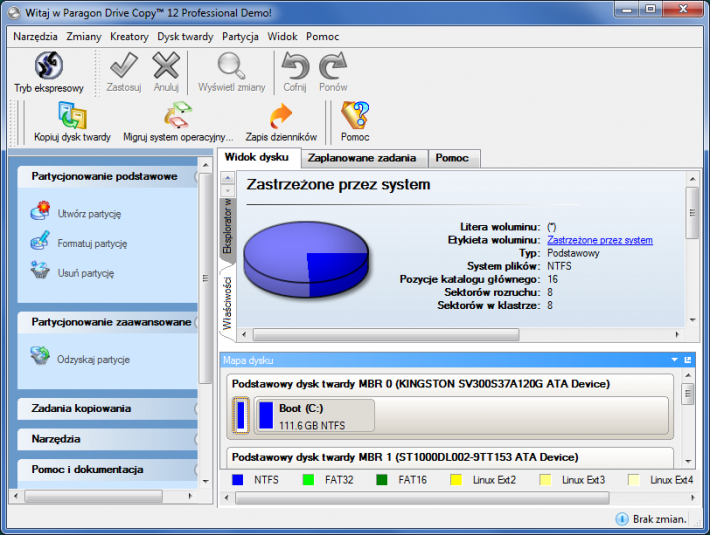Open the Narzędzia menu

(35, 37)
